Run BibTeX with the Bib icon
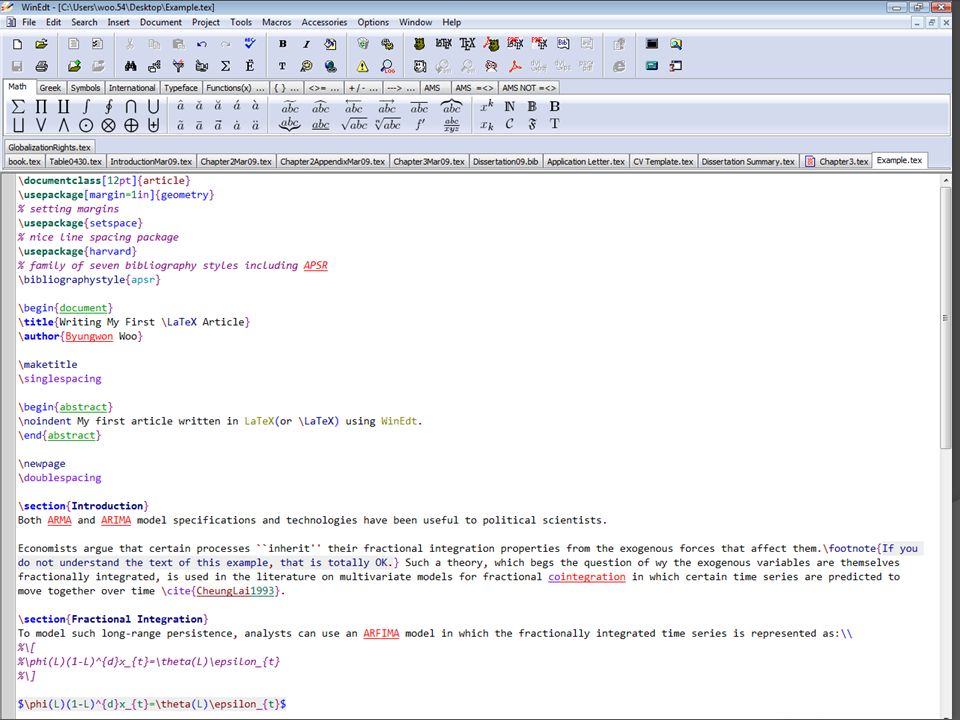The width and height of the screenshot is (960, 720). point(563,44)
